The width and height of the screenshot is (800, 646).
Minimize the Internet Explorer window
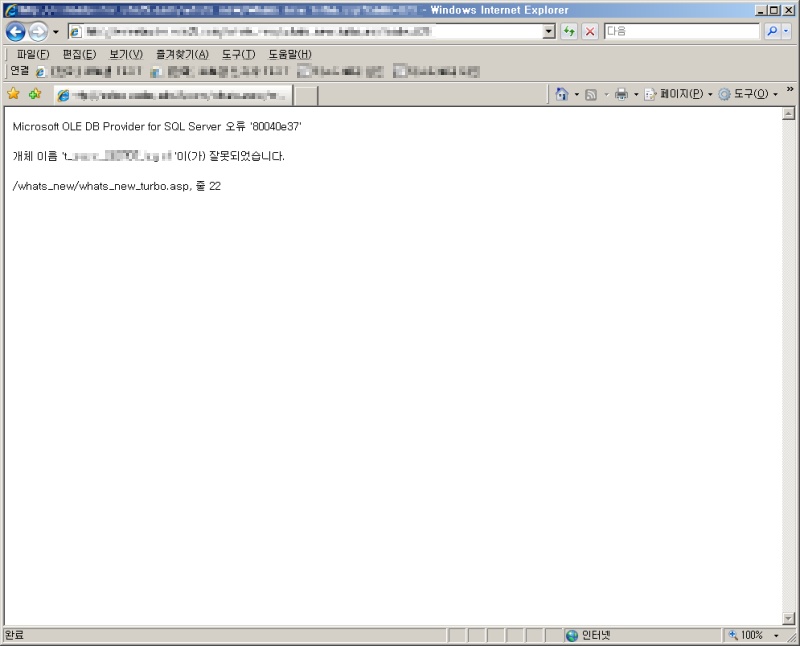coord(761,10)
